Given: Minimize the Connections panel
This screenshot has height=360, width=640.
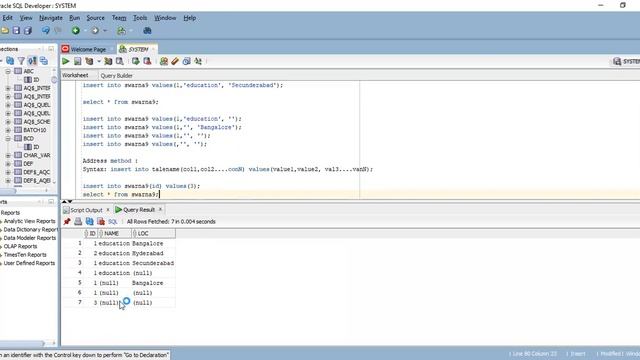Looking at the screenshot, I should point(51,49).
